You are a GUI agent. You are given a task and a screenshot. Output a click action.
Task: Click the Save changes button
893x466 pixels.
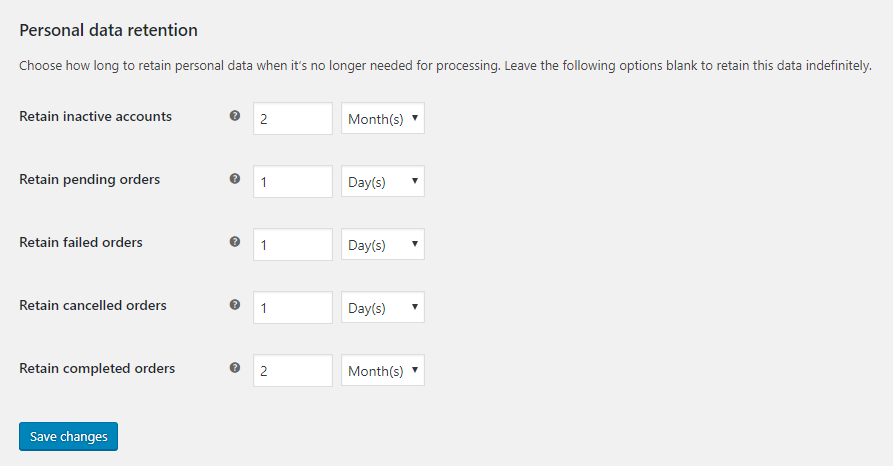click(68, 436)
